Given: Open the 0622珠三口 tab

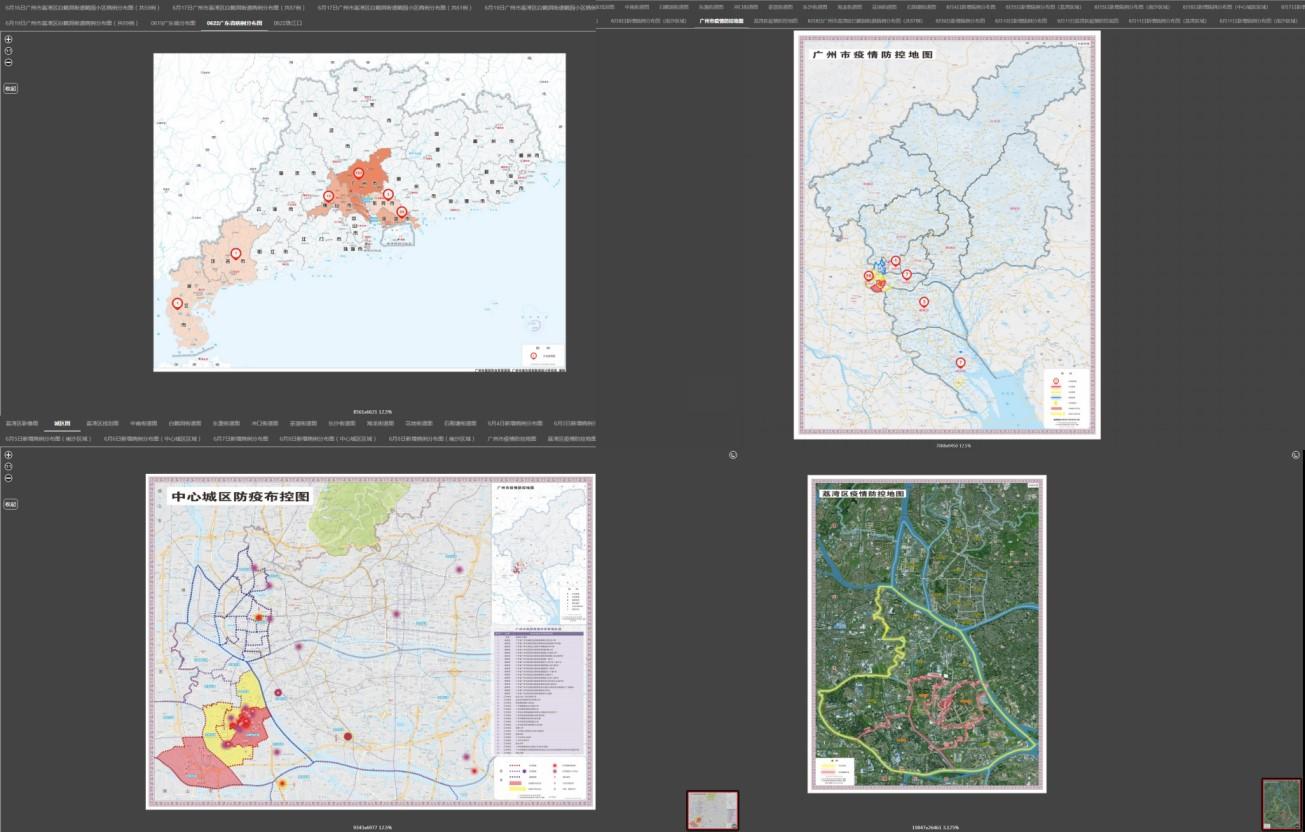Looking at the screenshot, I should pyautogui.click(x=287, y=21).
